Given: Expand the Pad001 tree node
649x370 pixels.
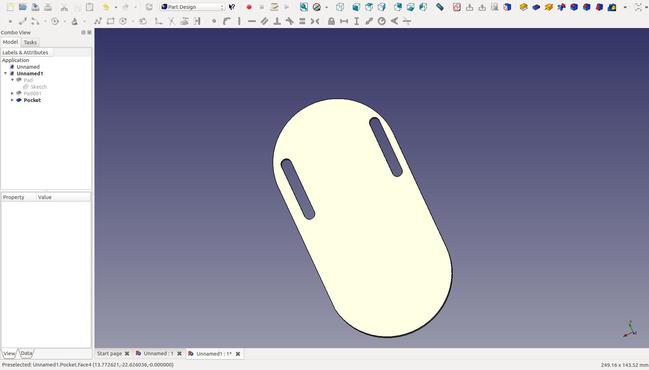Looking at the screenshot, I should coord(12,94).
